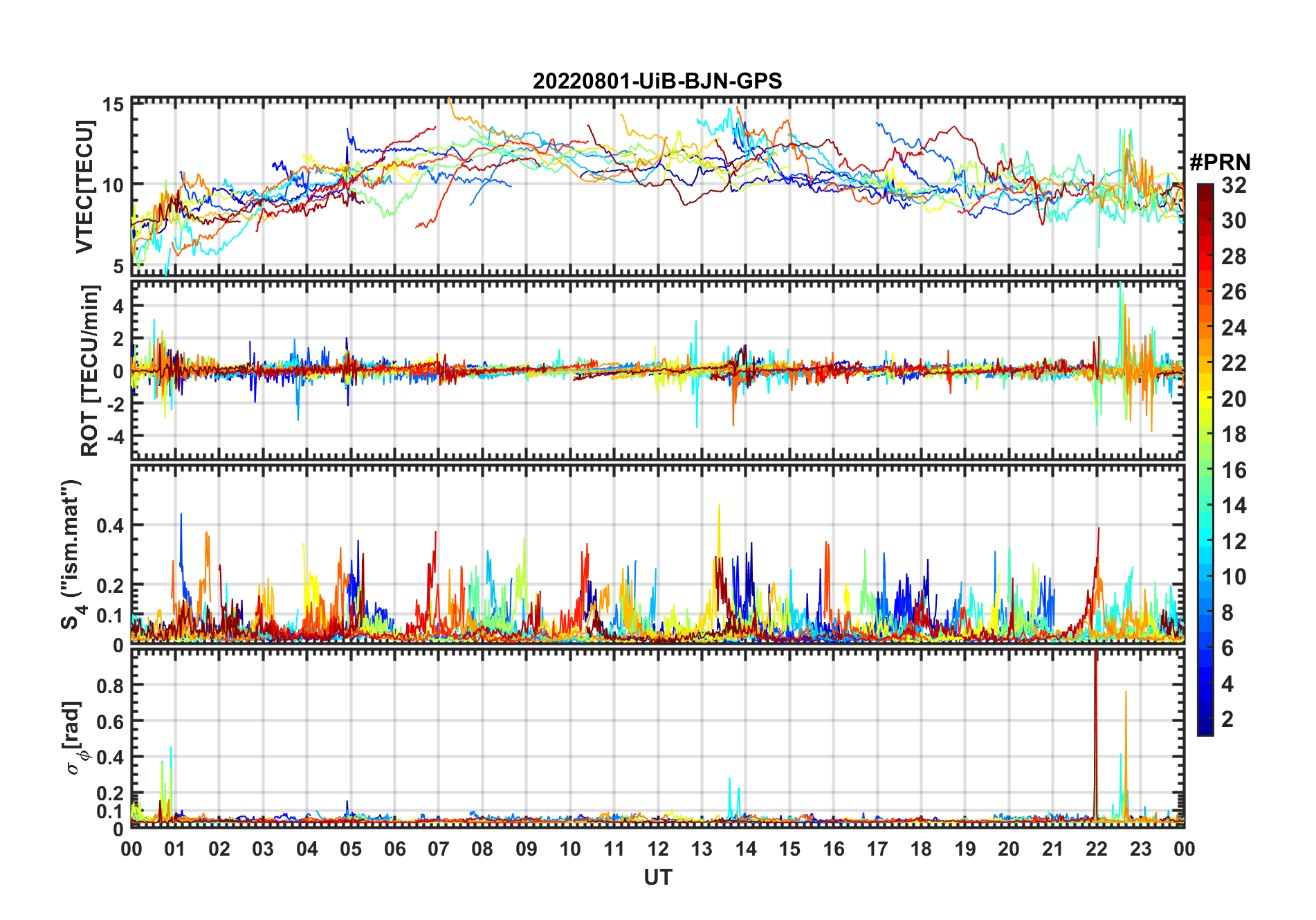Click the VTEC[TECU] axis label

coord(84,187)
